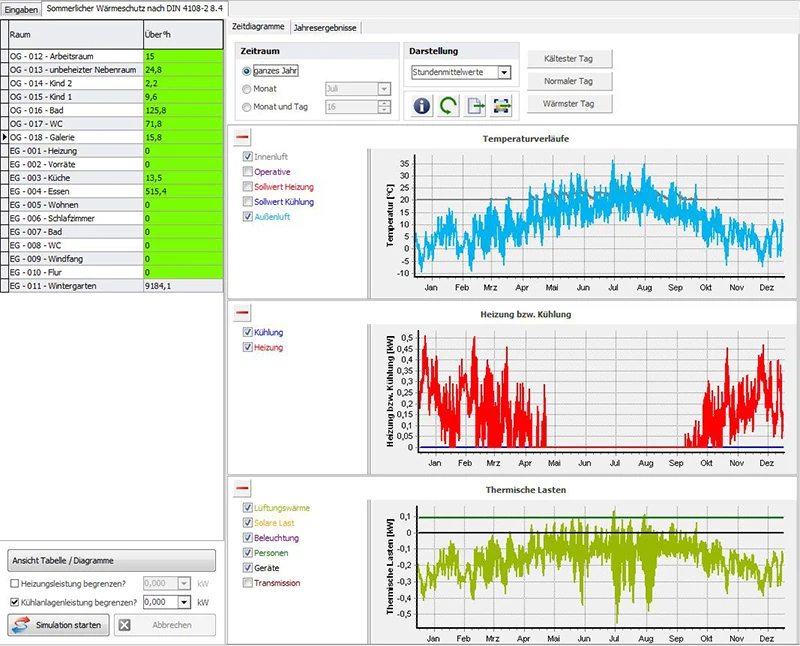Collapse the Temperaturverläufe chart with minus button
This screenshot has height=646, width=800.
coord(243,137)
